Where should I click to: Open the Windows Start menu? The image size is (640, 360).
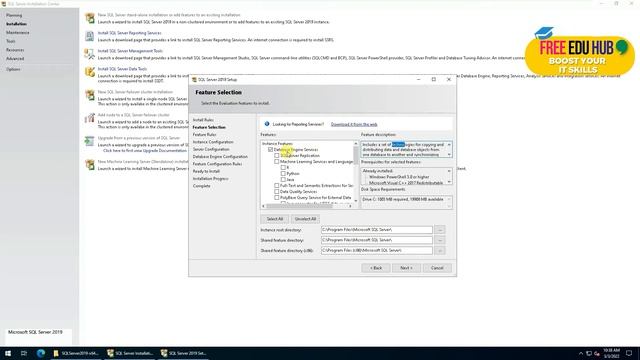point(8,353)
